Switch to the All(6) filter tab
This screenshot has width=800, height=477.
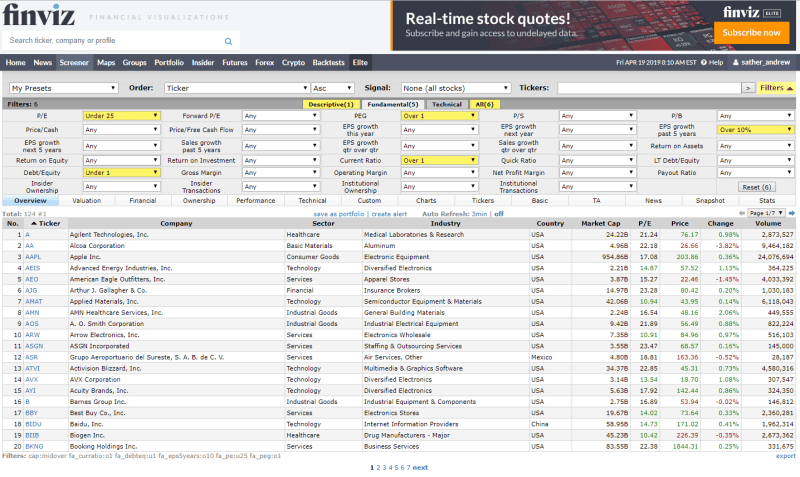[x=484, y=104]
